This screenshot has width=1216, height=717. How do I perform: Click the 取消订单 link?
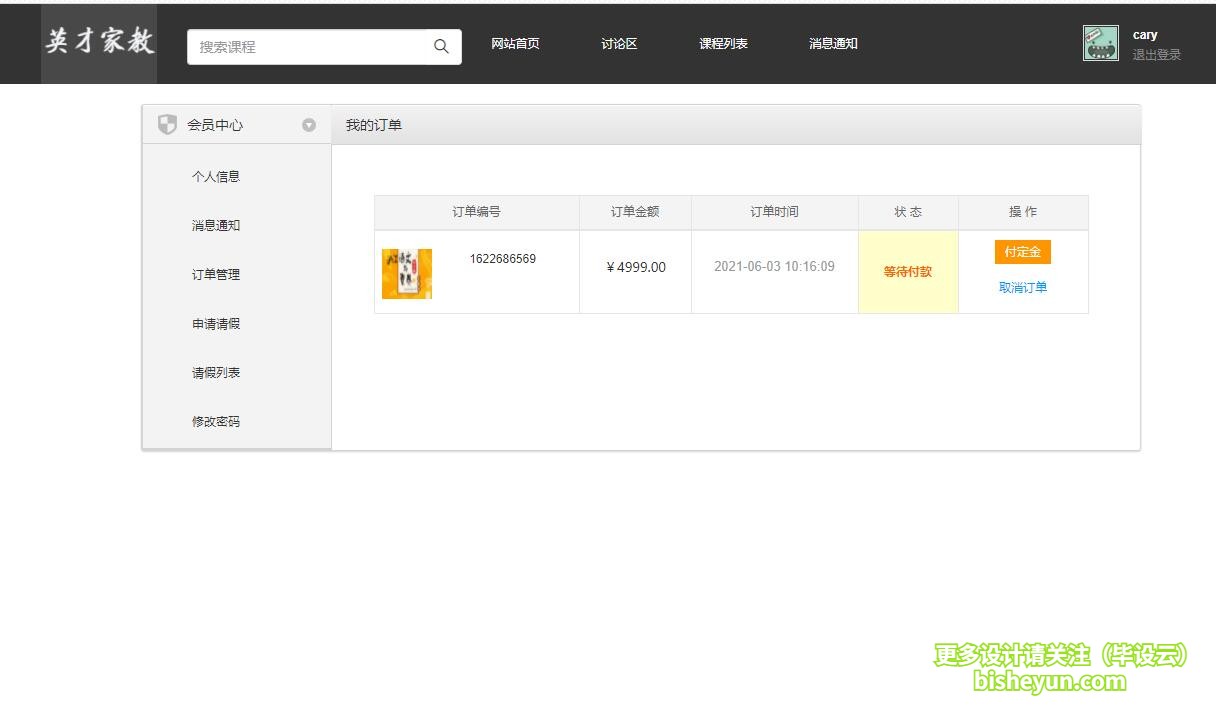[x=1023, y=288]
